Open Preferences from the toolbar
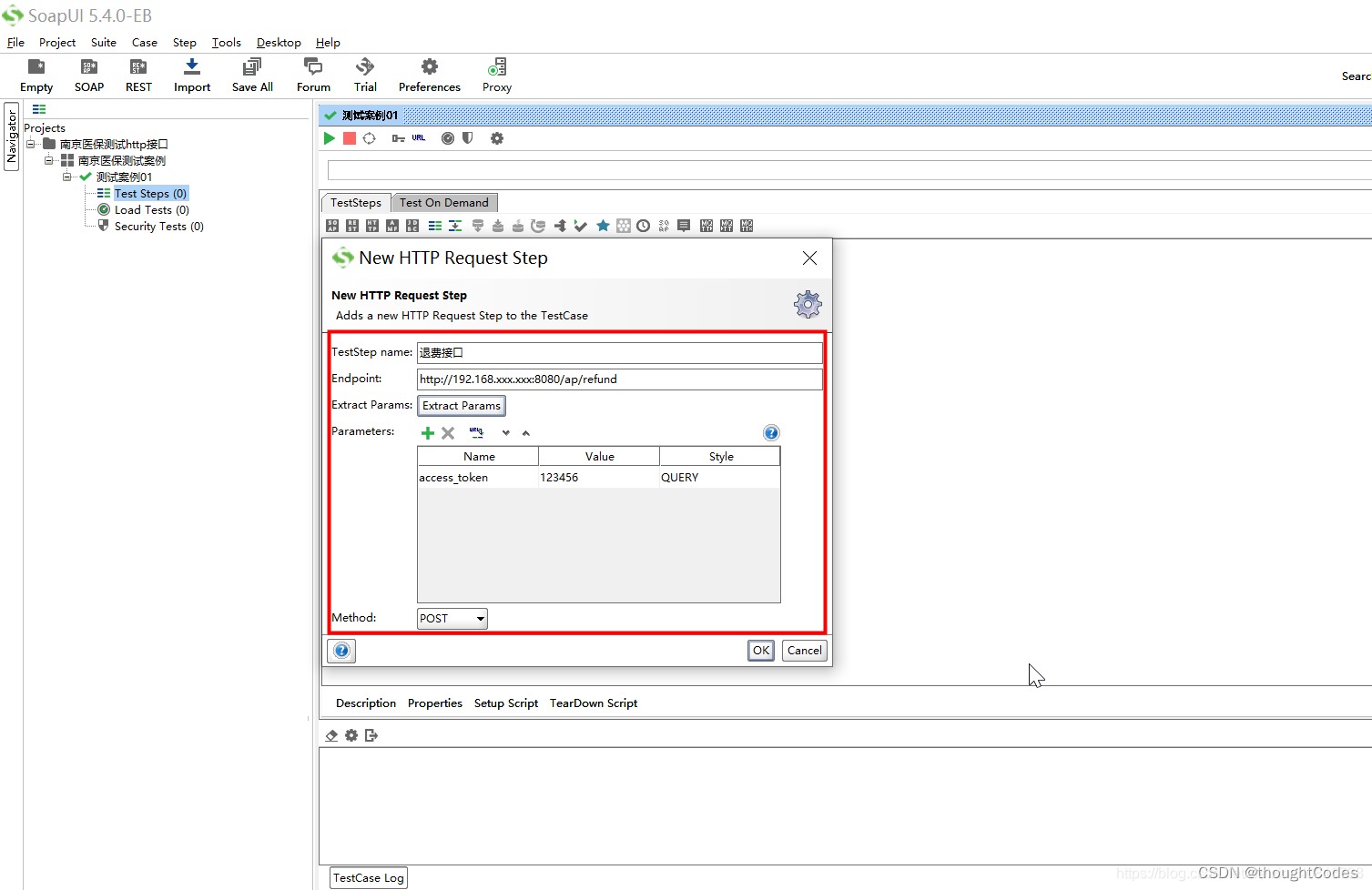Screen dimensions: 1372x890 (429, 76)
